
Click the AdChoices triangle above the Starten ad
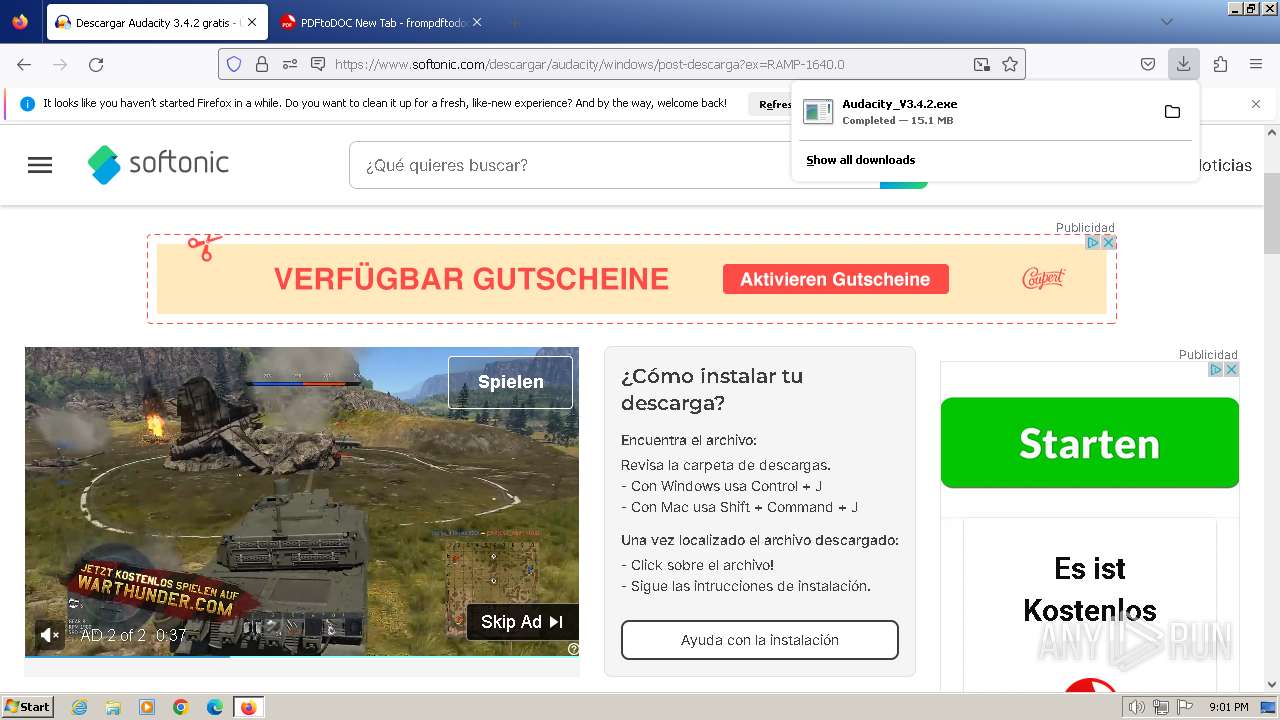1216,369
